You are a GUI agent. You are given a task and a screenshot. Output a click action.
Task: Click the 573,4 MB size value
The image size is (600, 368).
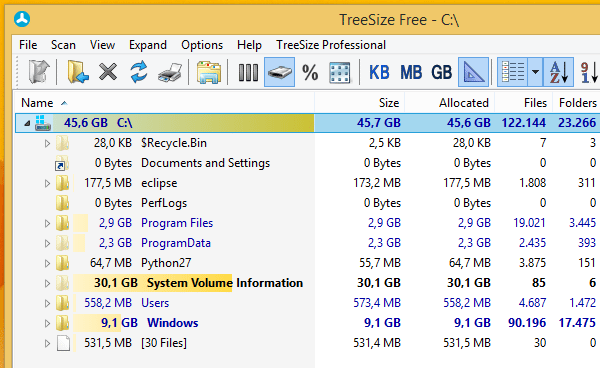click(377, 303)
